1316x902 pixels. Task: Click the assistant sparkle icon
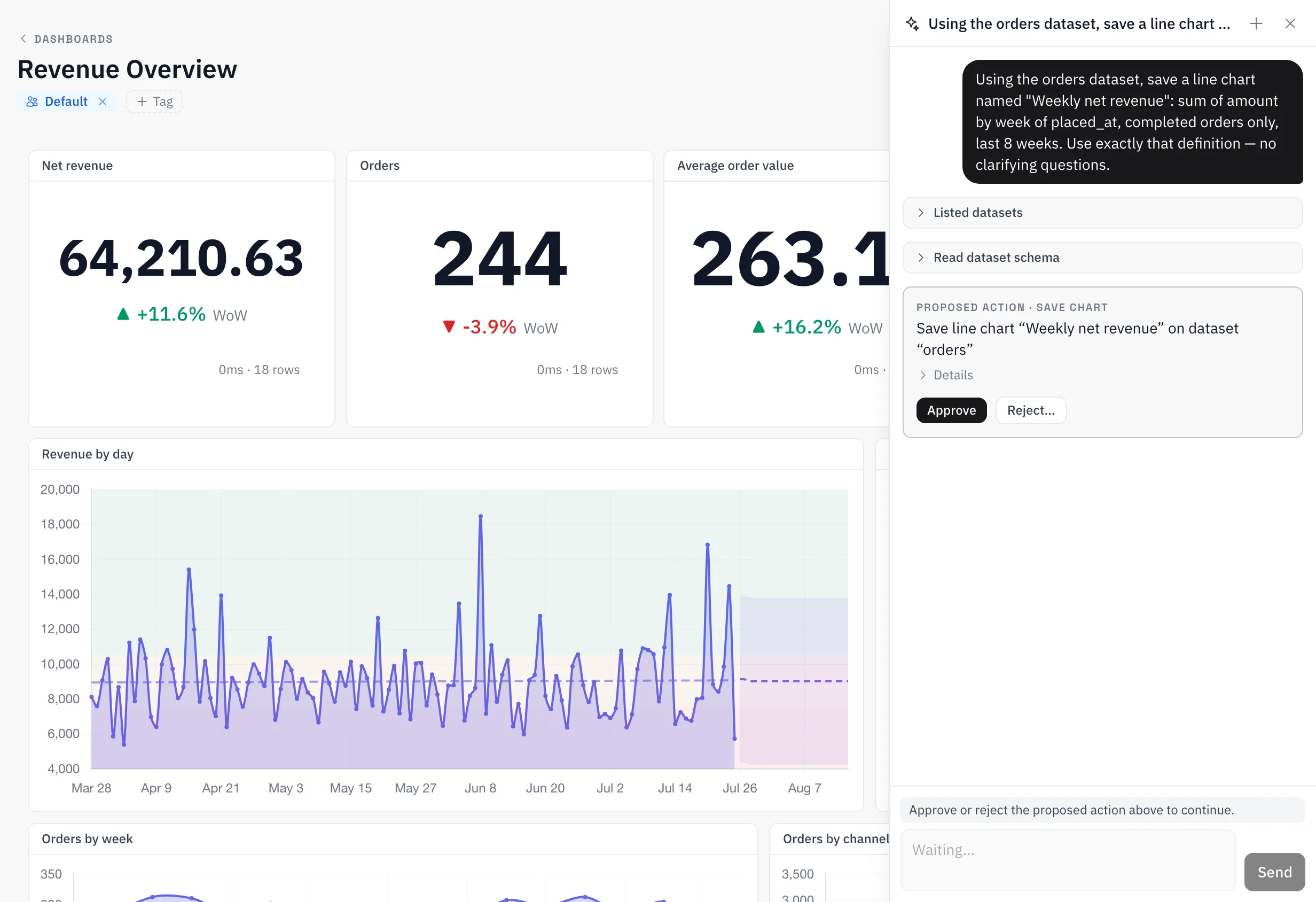[x=912, y=24]
